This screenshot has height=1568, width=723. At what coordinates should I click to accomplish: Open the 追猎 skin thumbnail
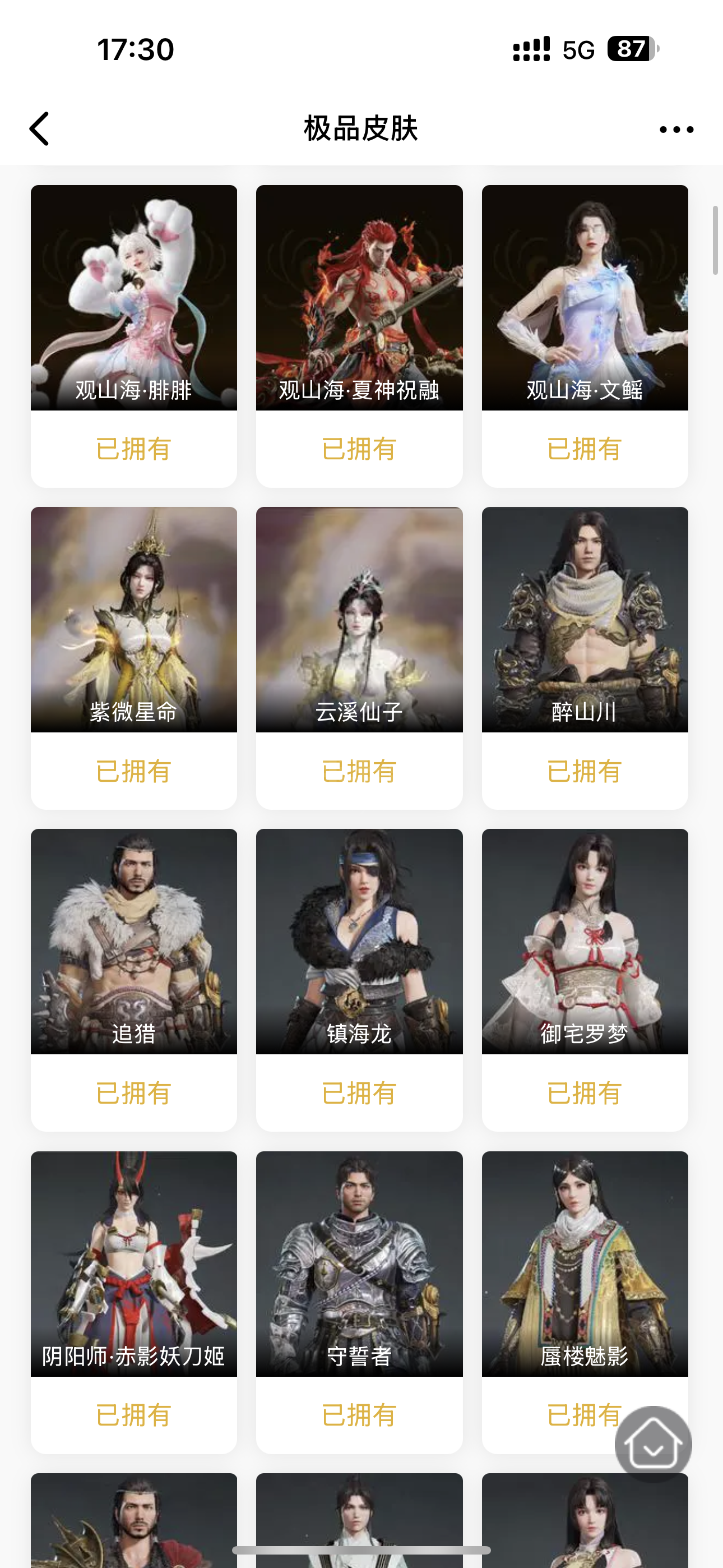[134, 941]
